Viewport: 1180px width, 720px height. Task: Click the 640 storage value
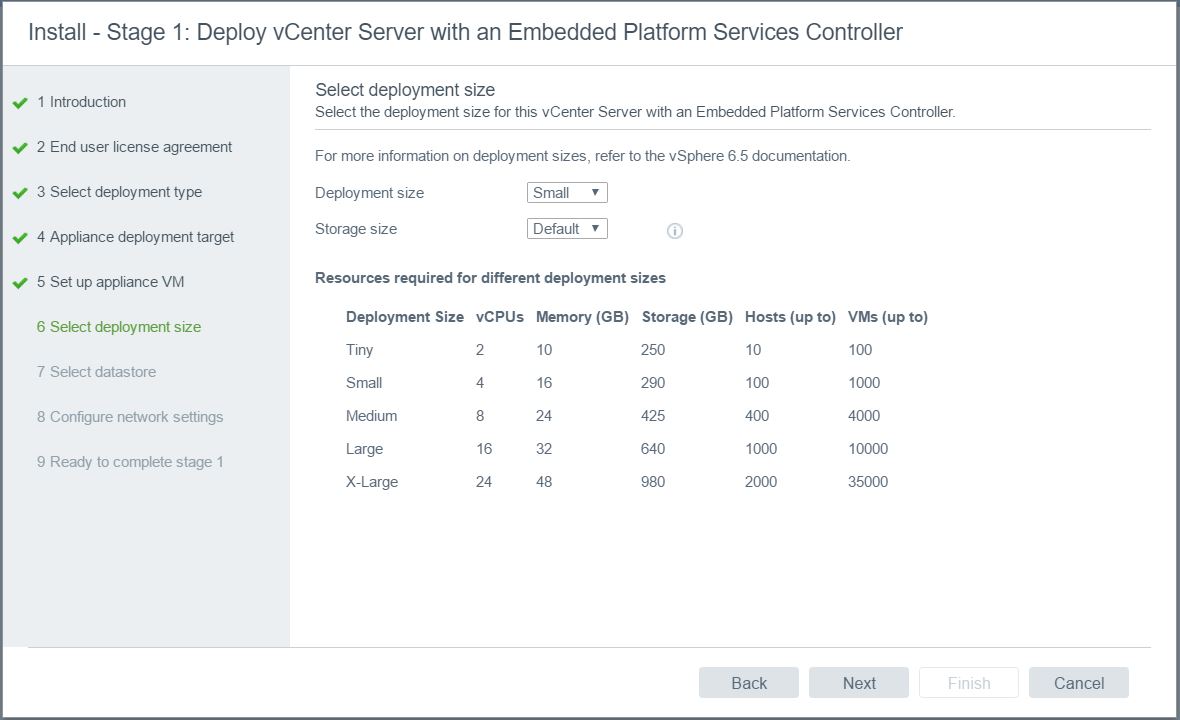(653, 449)
